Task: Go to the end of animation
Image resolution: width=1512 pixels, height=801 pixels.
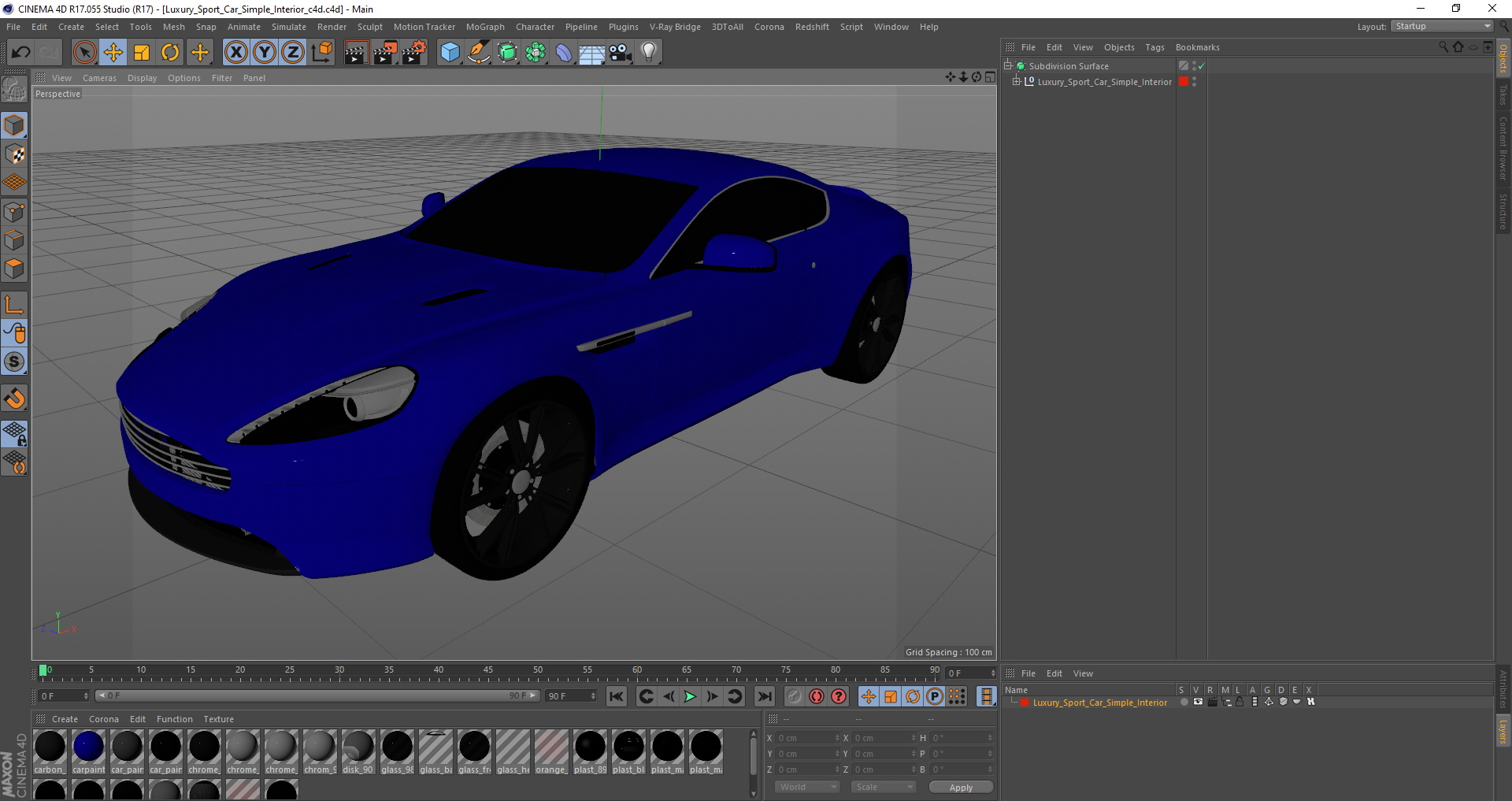Action: pyautogui.click(x=764, y=696)
